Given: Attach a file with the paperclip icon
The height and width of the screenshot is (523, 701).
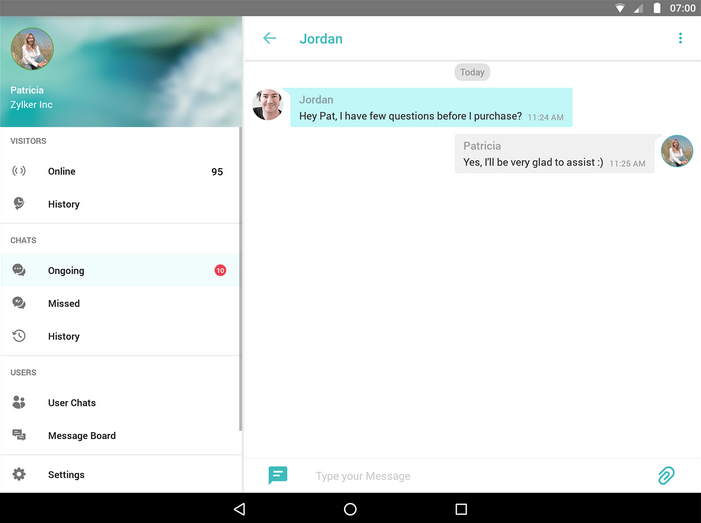Looking at the screenshot, I should tap(666, 475).
